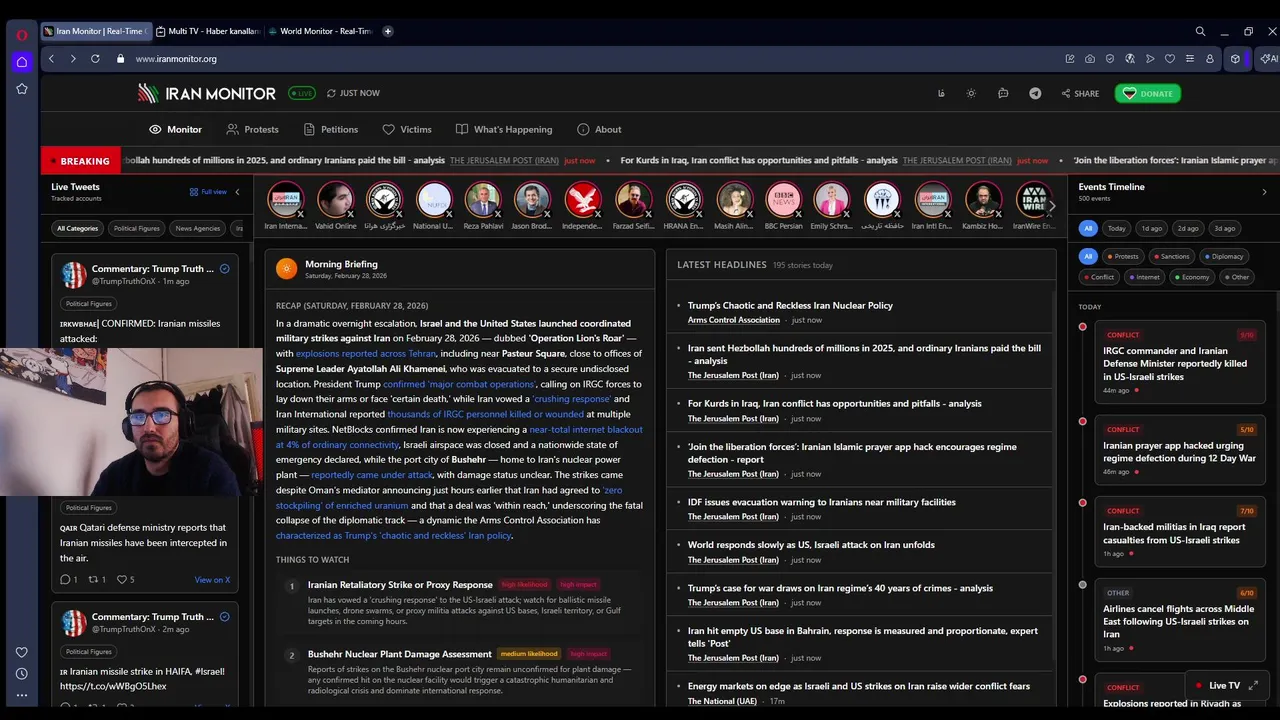Open the Monitor navigation tab
This screenshot has height=720, width=1280.
[x=175, y=129]
